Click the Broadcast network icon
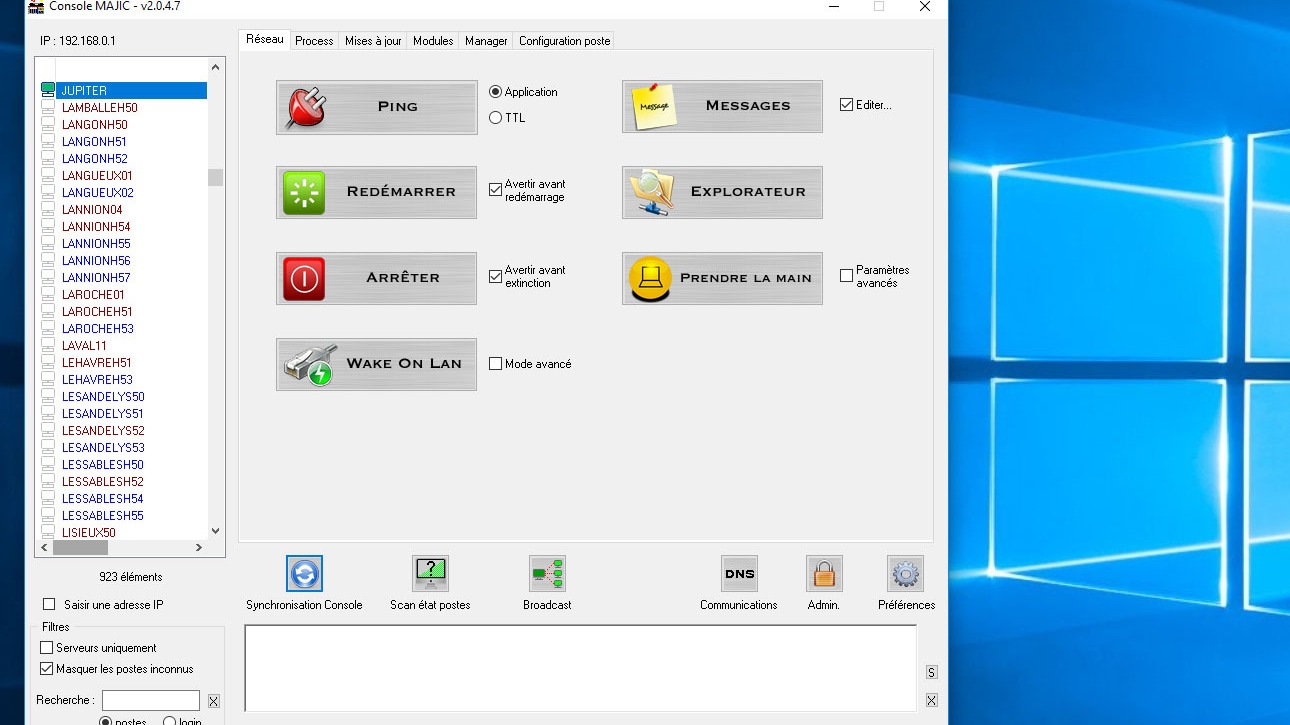Image resolution: width=1290 pixels, height=725 pixels. click(547, 574)
